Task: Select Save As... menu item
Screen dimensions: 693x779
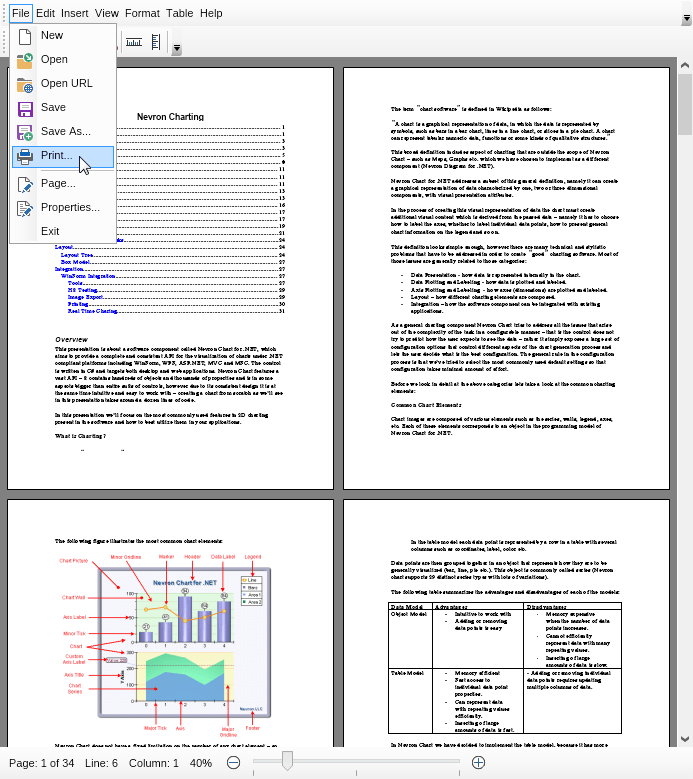Action: 65,131
